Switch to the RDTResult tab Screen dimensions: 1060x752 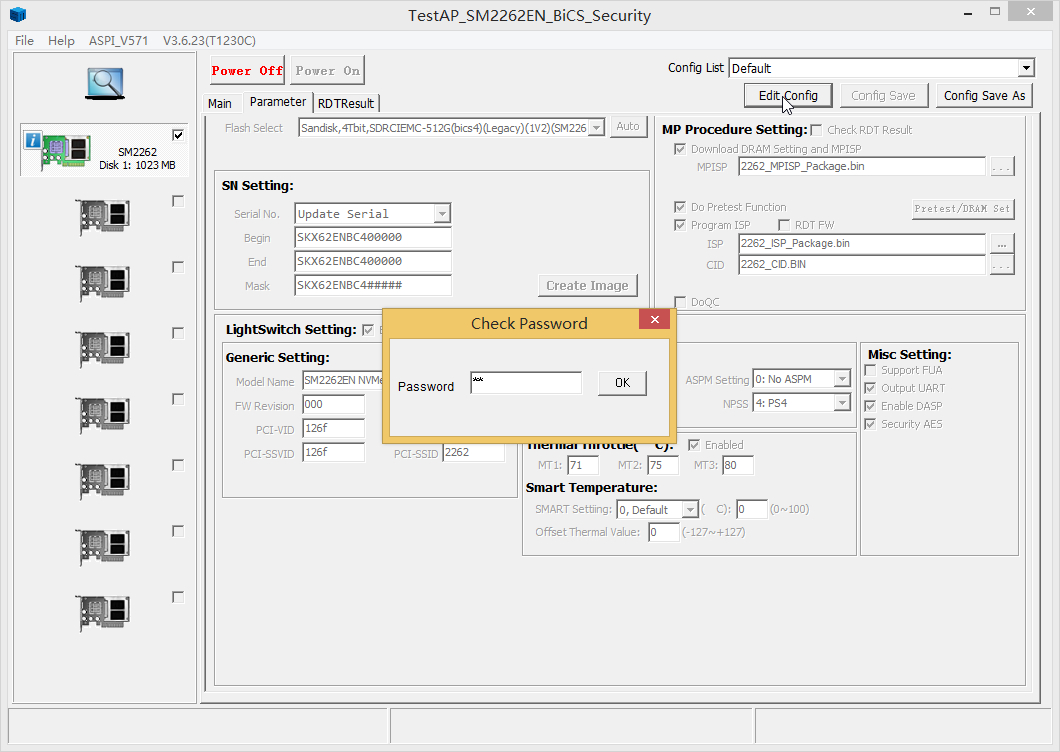(346, 103)
